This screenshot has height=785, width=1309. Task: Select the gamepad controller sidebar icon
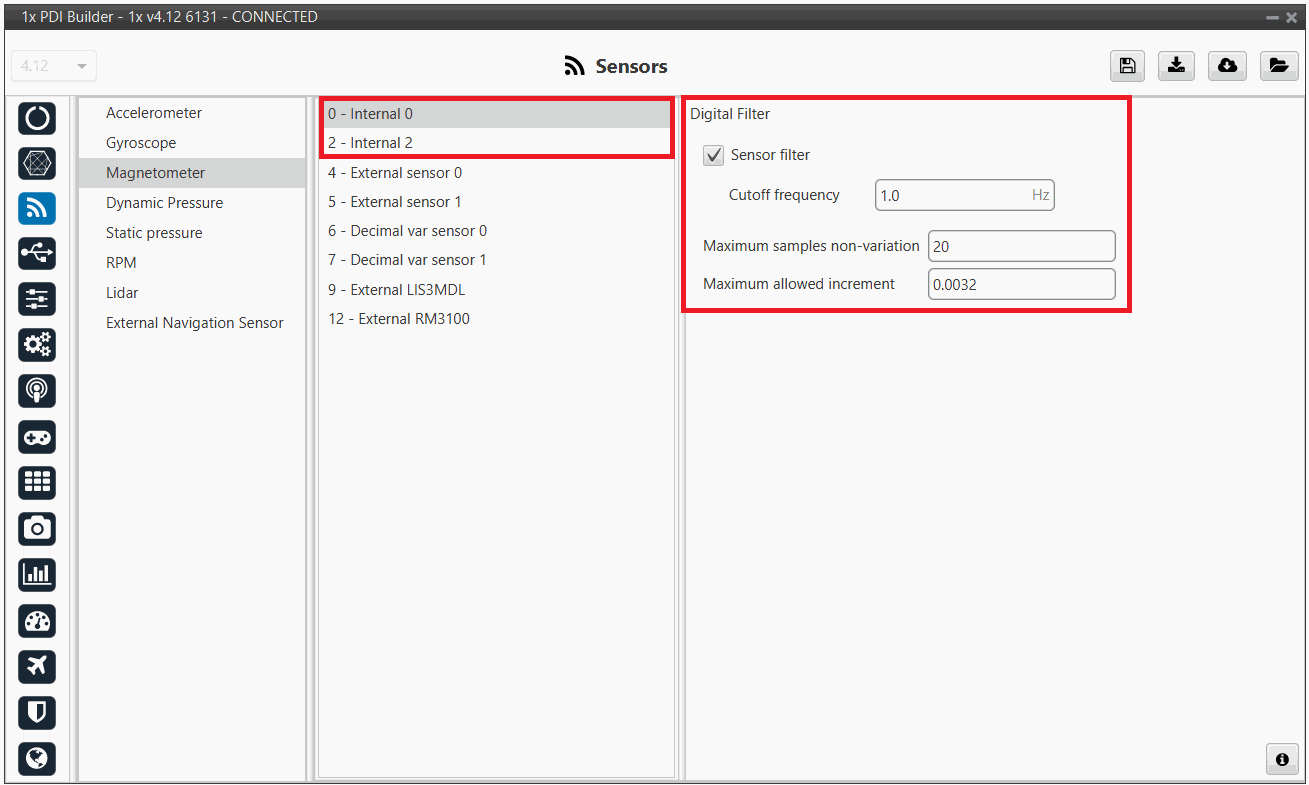point(37,437)
